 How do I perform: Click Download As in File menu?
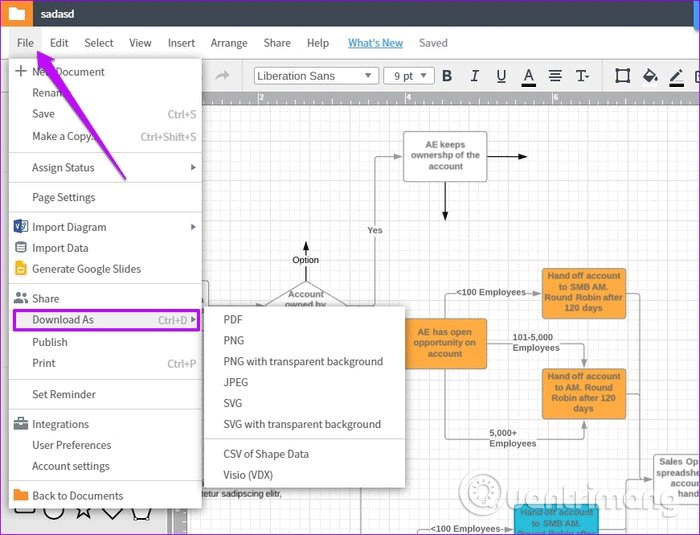(x=106, y=320)
